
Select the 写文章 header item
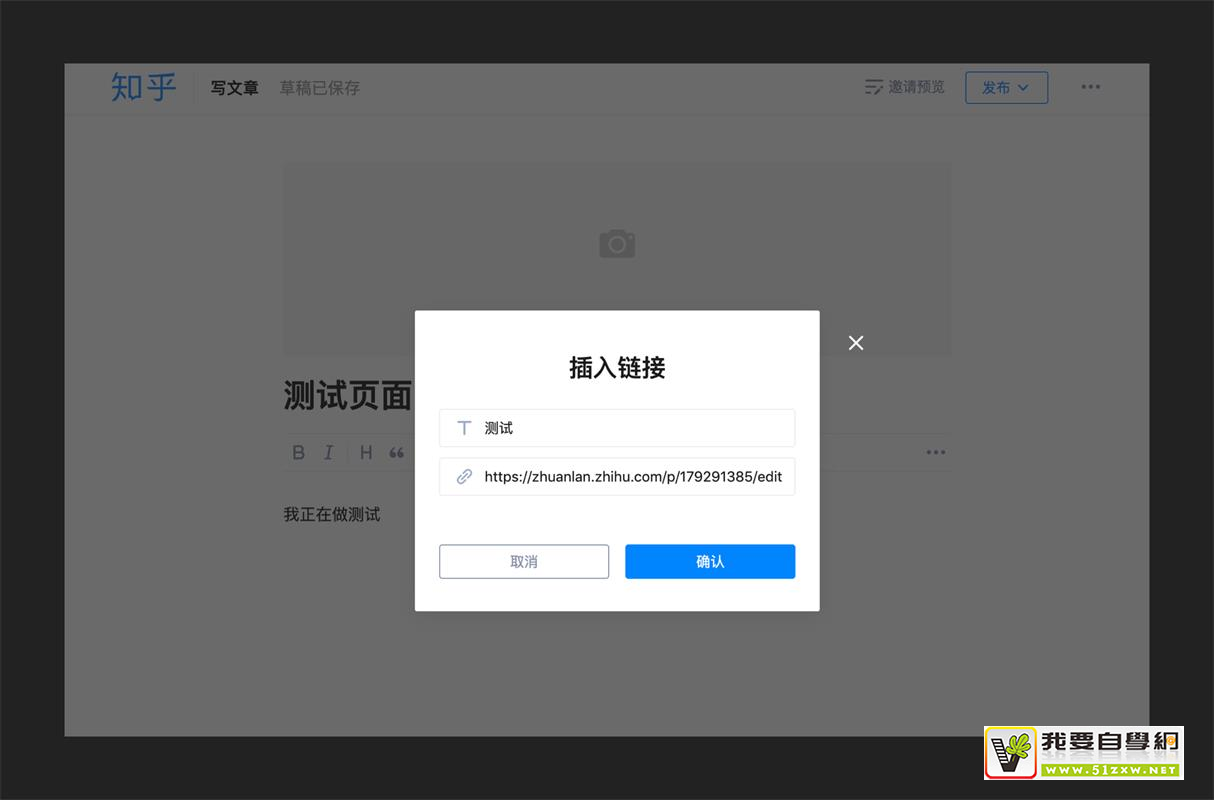(234, 88)
